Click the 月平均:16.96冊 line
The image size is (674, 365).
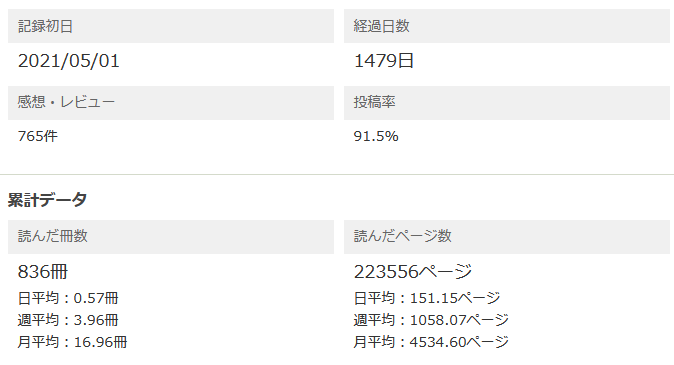tap(72, 342)
